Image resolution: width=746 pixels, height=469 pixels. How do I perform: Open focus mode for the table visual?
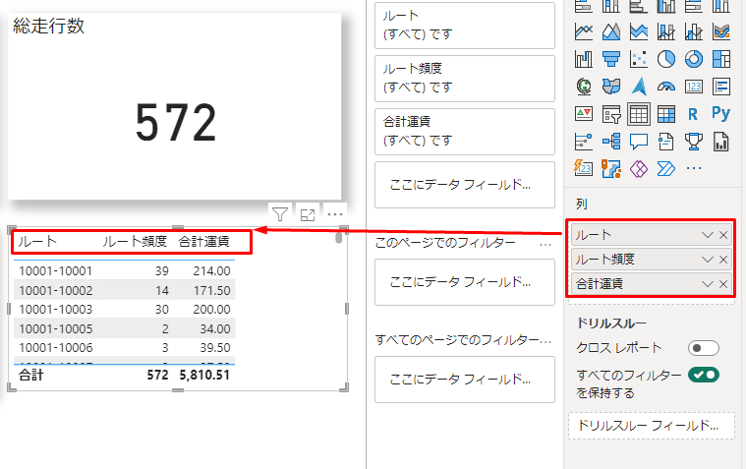point(307,215)
